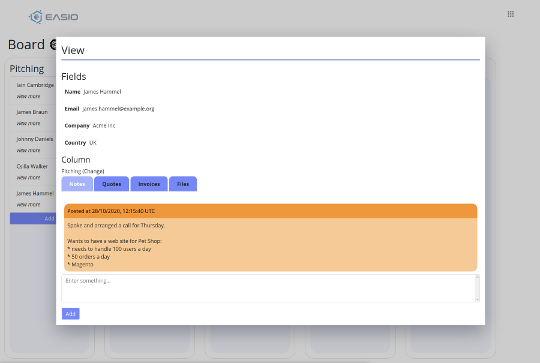
Task: Select the Iain Cambridge card name
Action: (x=35, y=85)
